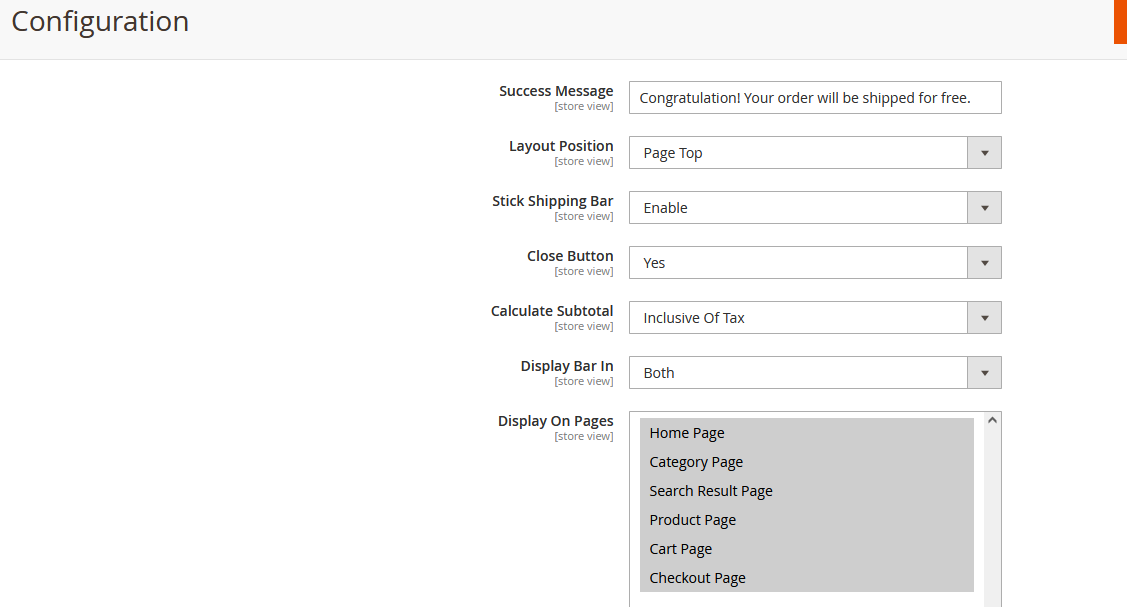Select Home Page in the pages list
This screenshot has width=1127, height=607.
point(806,433)
